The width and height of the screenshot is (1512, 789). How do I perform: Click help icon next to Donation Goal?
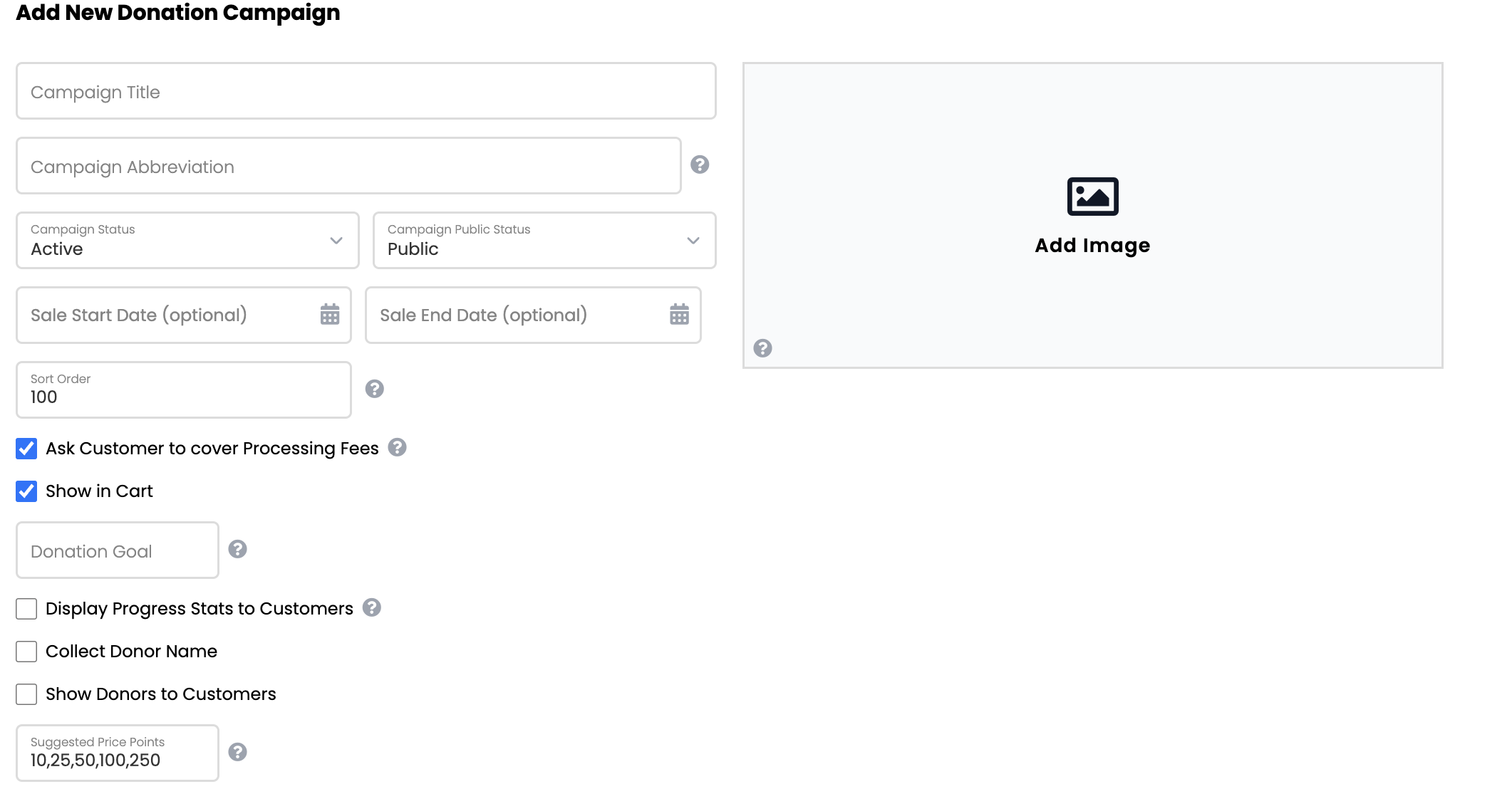click(x=238, y=549)
